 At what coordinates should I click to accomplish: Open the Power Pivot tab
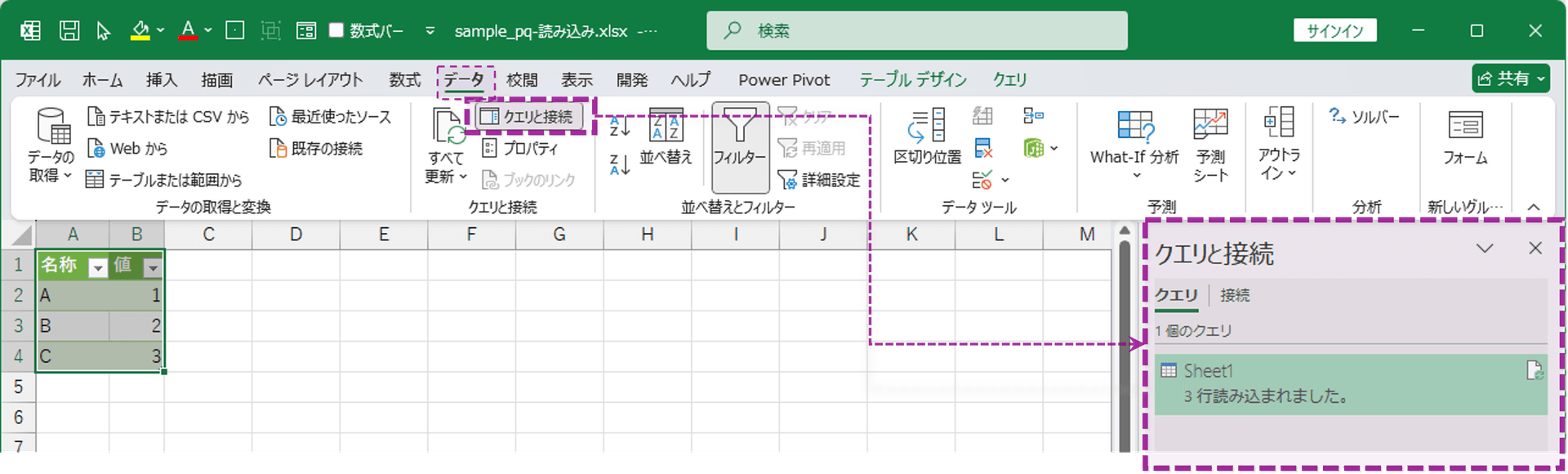point(784,80)
